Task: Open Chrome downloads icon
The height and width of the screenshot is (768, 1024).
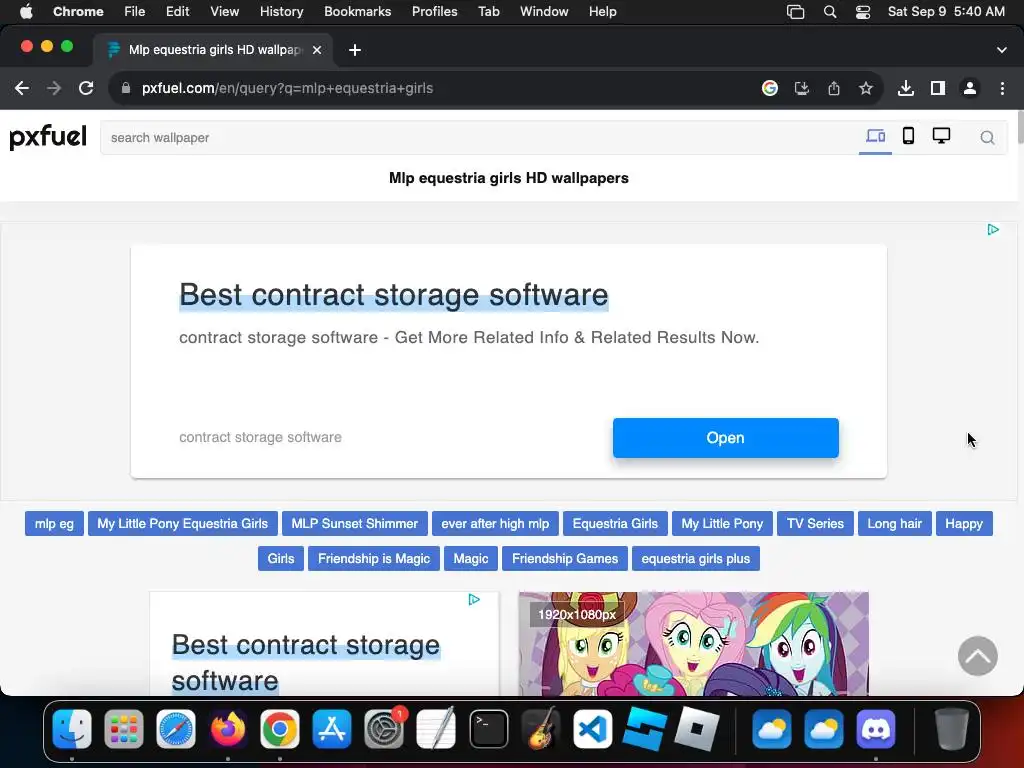Action: coord(906,88)
